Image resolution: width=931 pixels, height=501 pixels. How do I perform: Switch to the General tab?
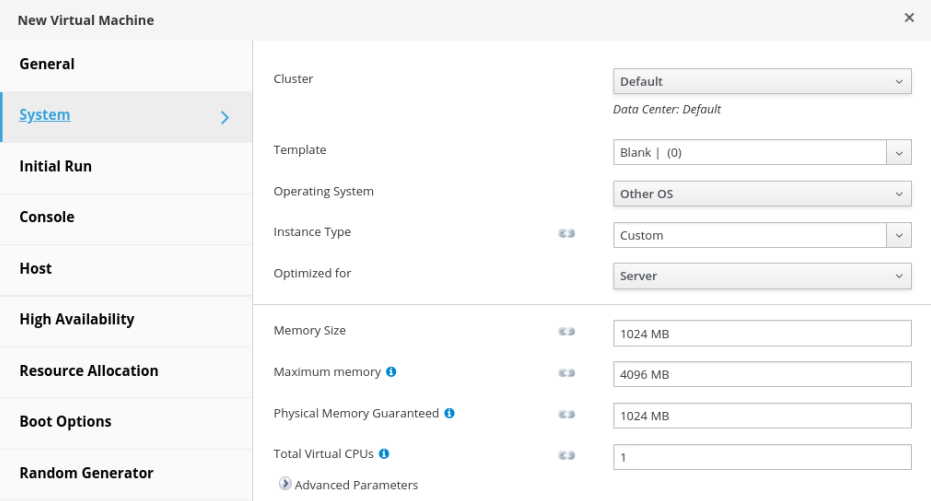[x=47, y=64]
